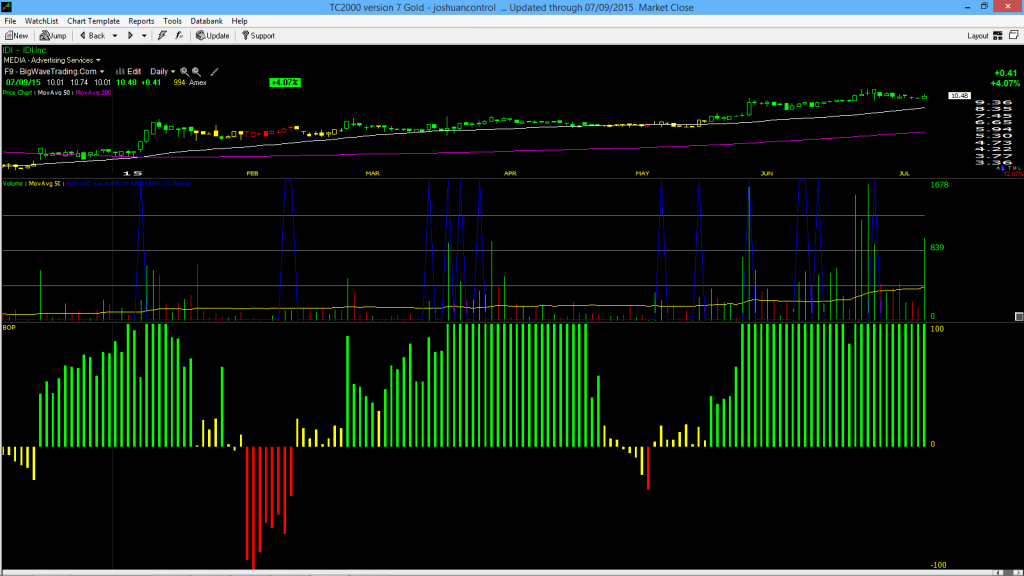Click the fx formula toolbar icon

(179, 36)
